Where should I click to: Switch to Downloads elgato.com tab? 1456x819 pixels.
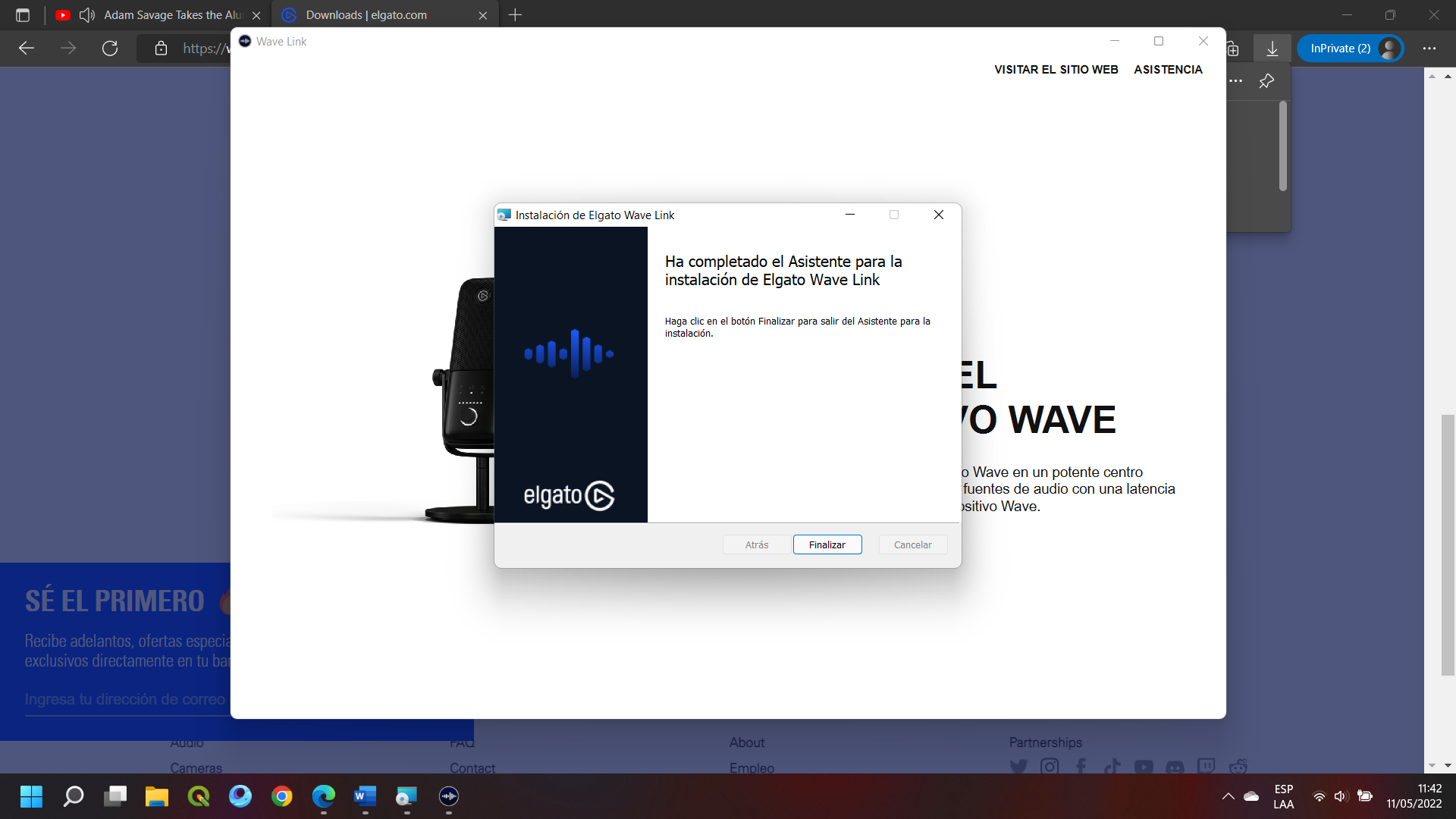pos(366,15)
